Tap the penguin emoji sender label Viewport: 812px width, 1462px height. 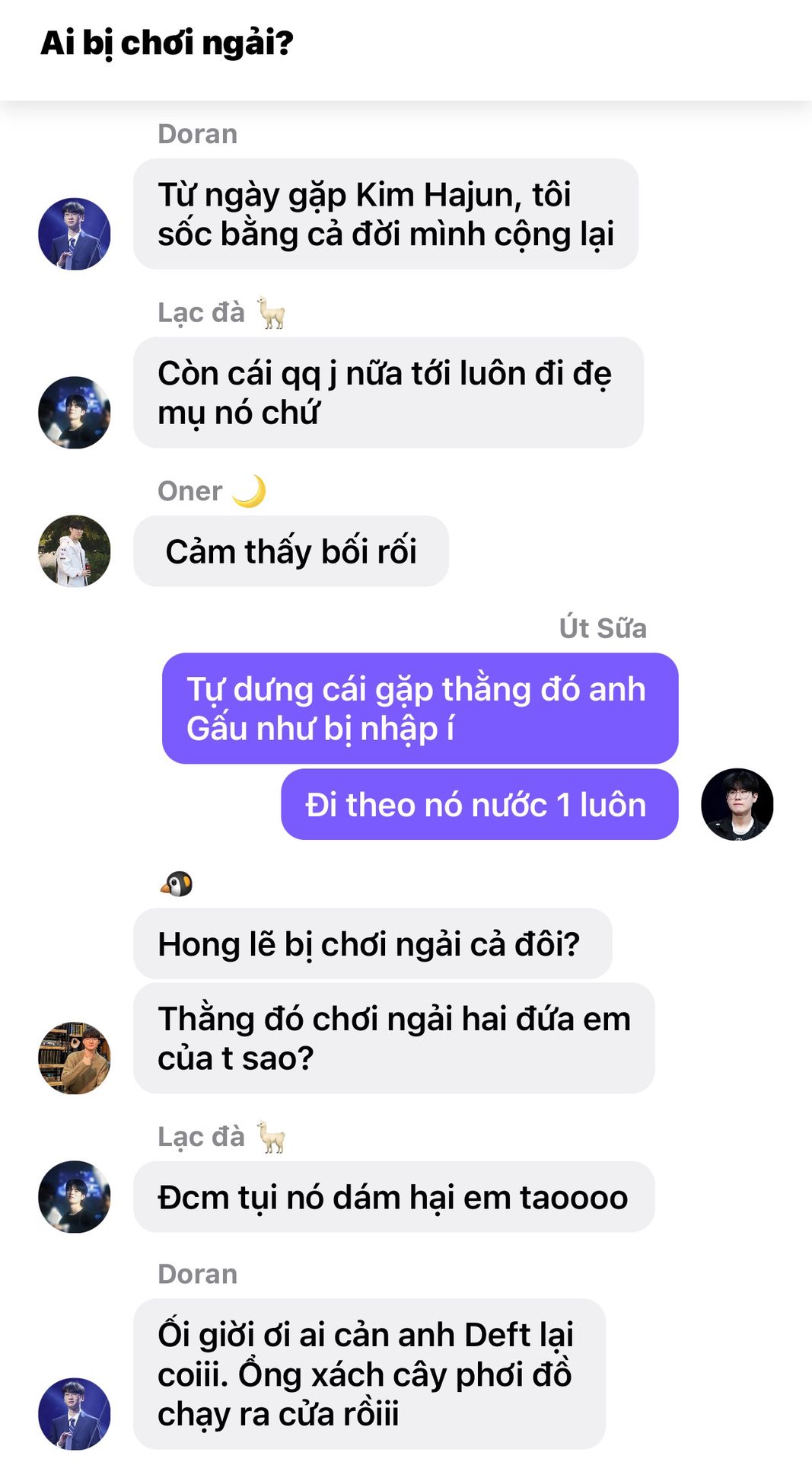pyautogui.click(x=177, y=884)
